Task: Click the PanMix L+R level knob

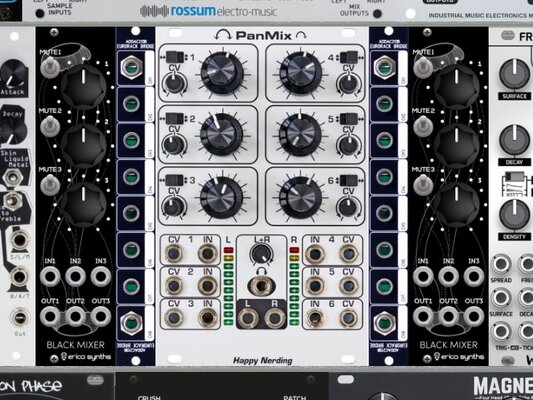Action: point(261,255)
